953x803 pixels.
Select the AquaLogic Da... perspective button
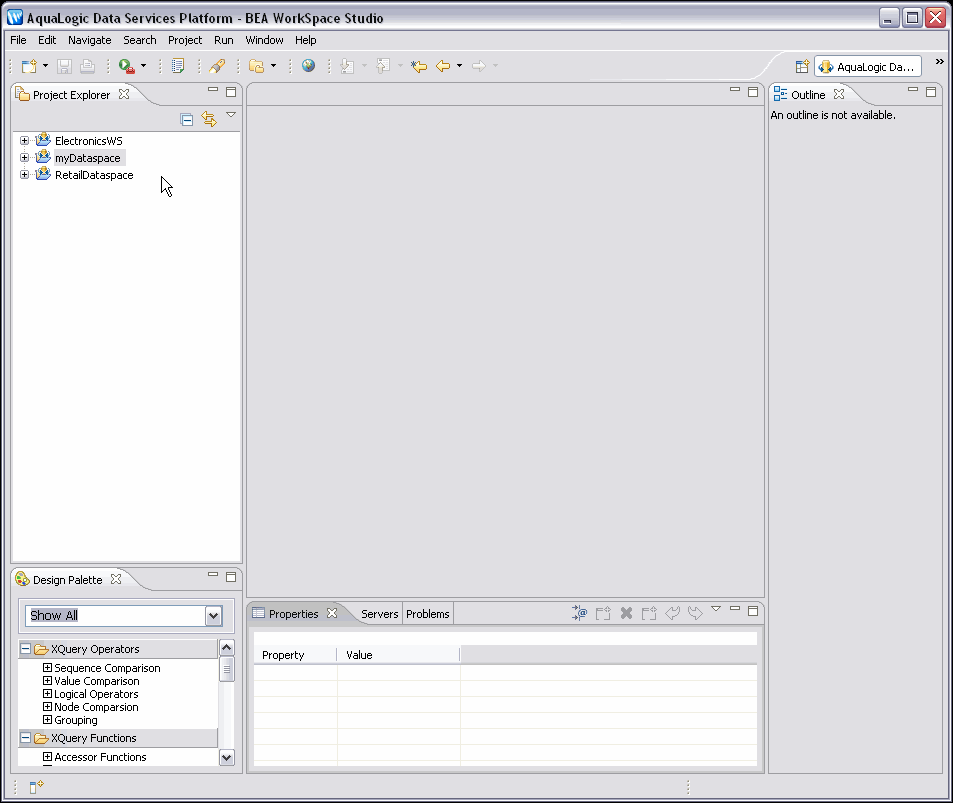tap(868, 66)
